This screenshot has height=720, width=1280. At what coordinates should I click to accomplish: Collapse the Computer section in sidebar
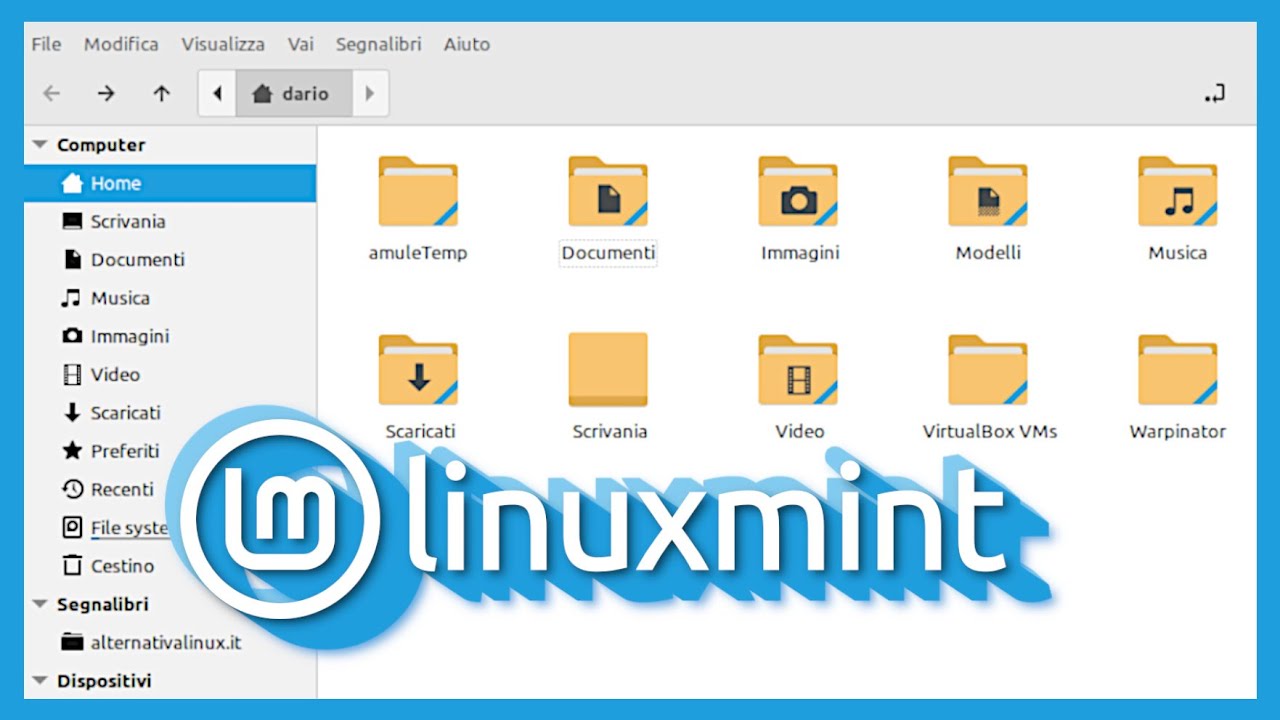tap(40, 145)
